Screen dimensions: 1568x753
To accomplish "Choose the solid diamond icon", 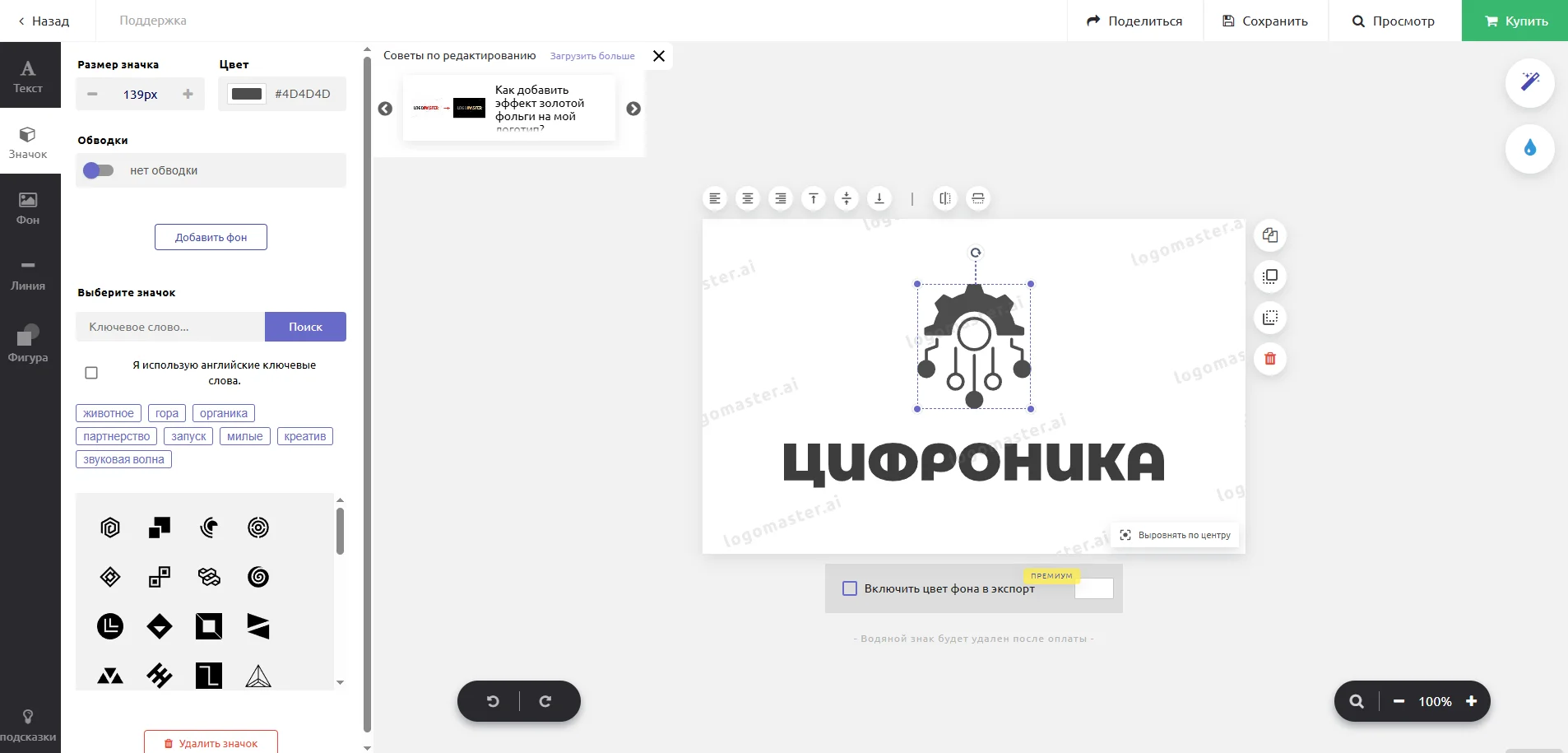I will pos(160,626).
